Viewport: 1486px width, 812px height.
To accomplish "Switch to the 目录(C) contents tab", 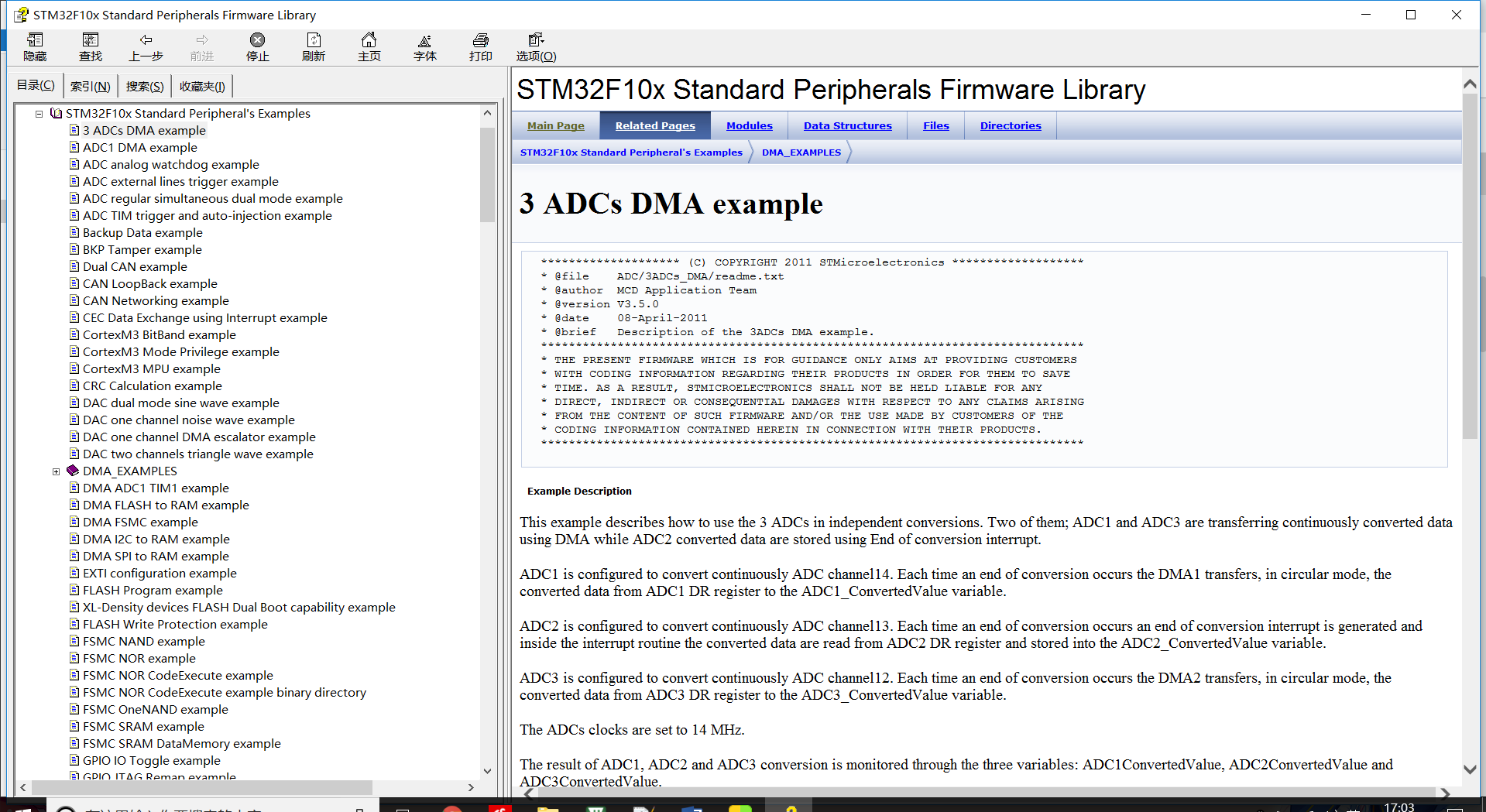I will click(x=36, y=85).
